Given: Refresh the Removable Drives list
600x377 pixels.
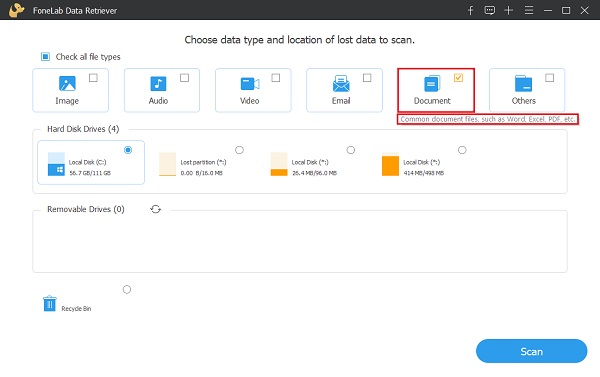Looking at the screenshot, I should click(x=155, y=209).
